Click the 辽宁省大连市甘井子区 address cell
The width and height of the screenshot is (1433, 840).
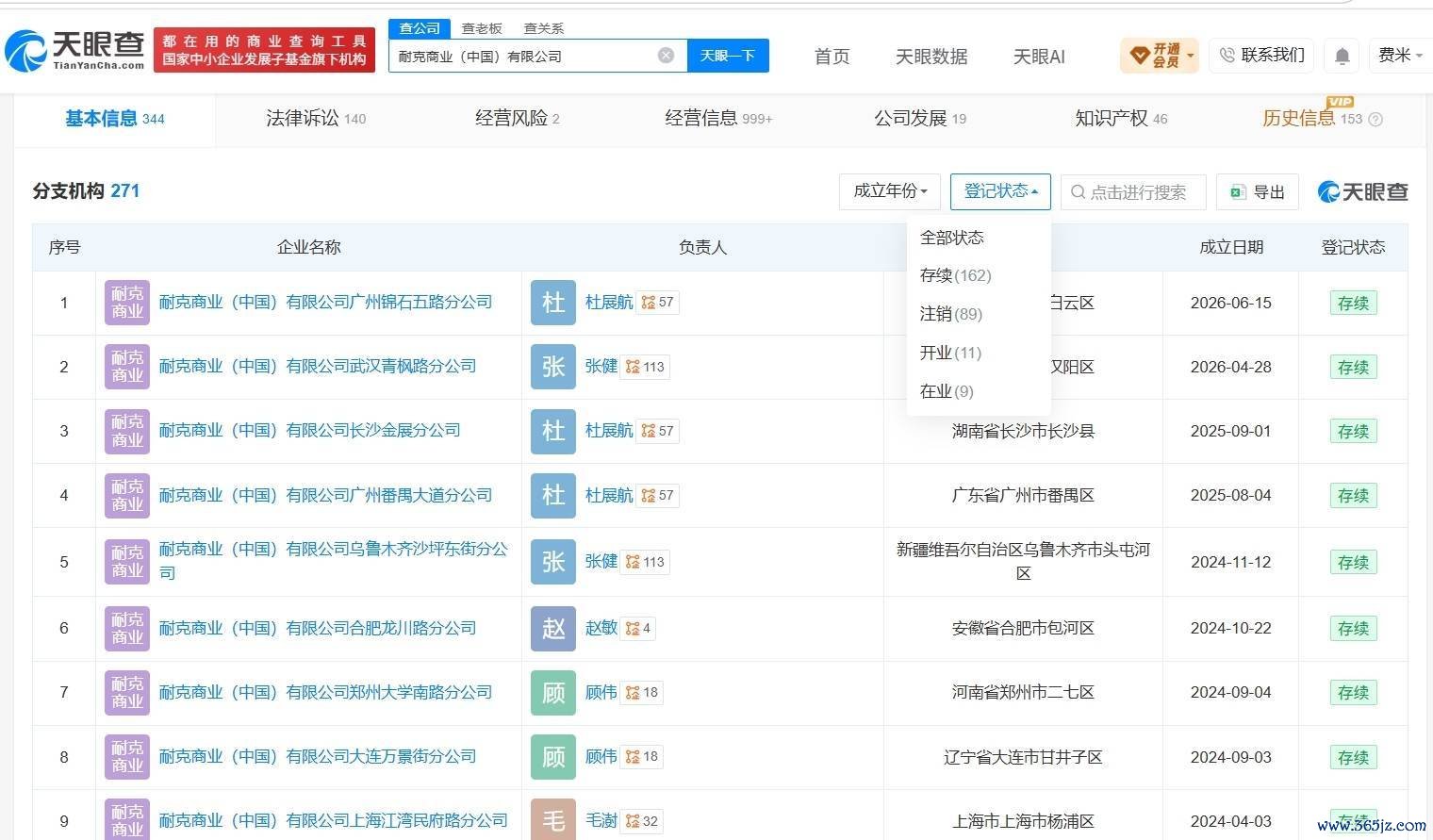(x=1023, y=756)
